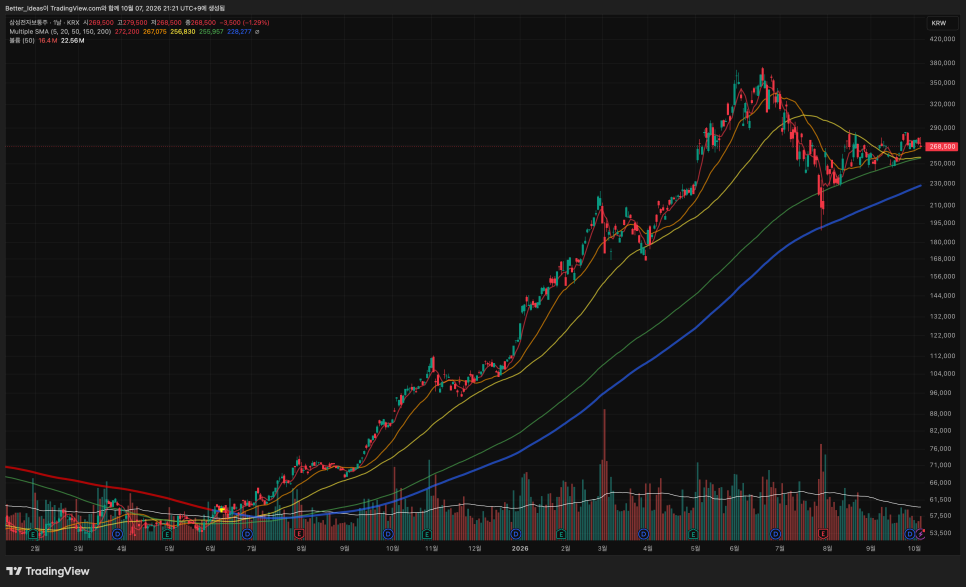Click the open price value 269,500
966x587 pixels.
coord(101,22)
